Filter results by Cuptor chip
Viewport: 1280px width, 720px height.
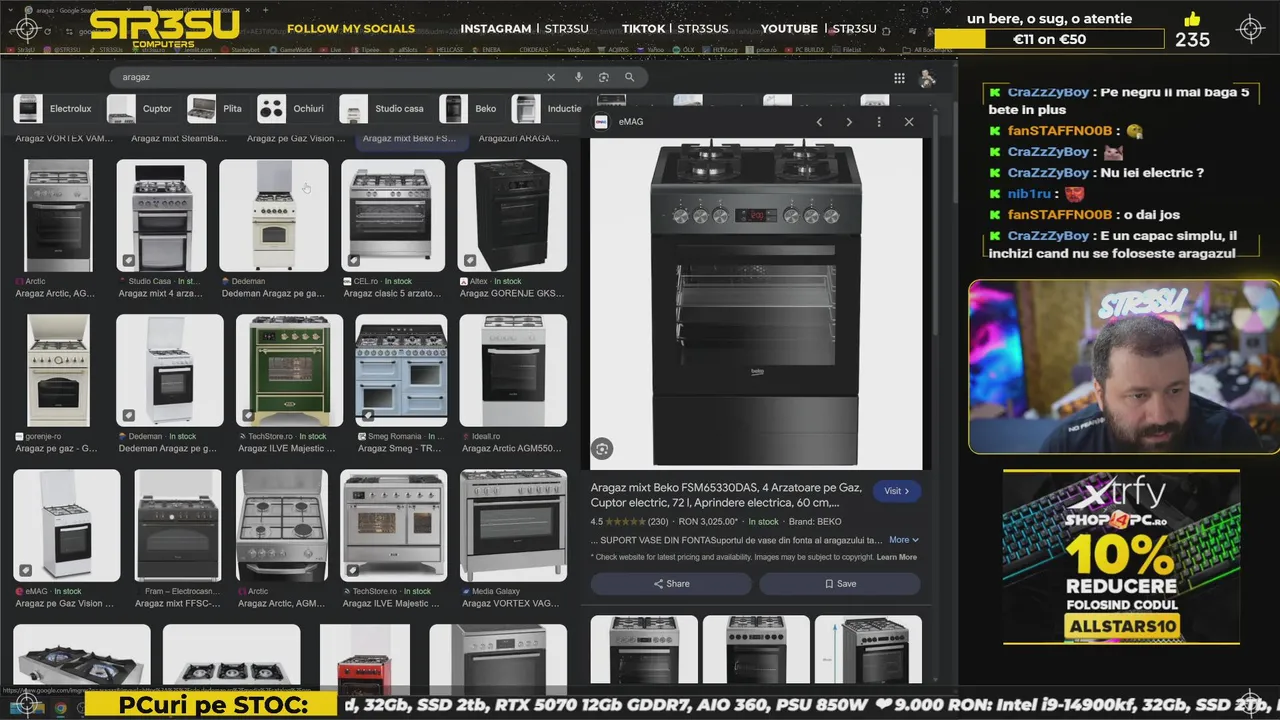coord(142,109)
